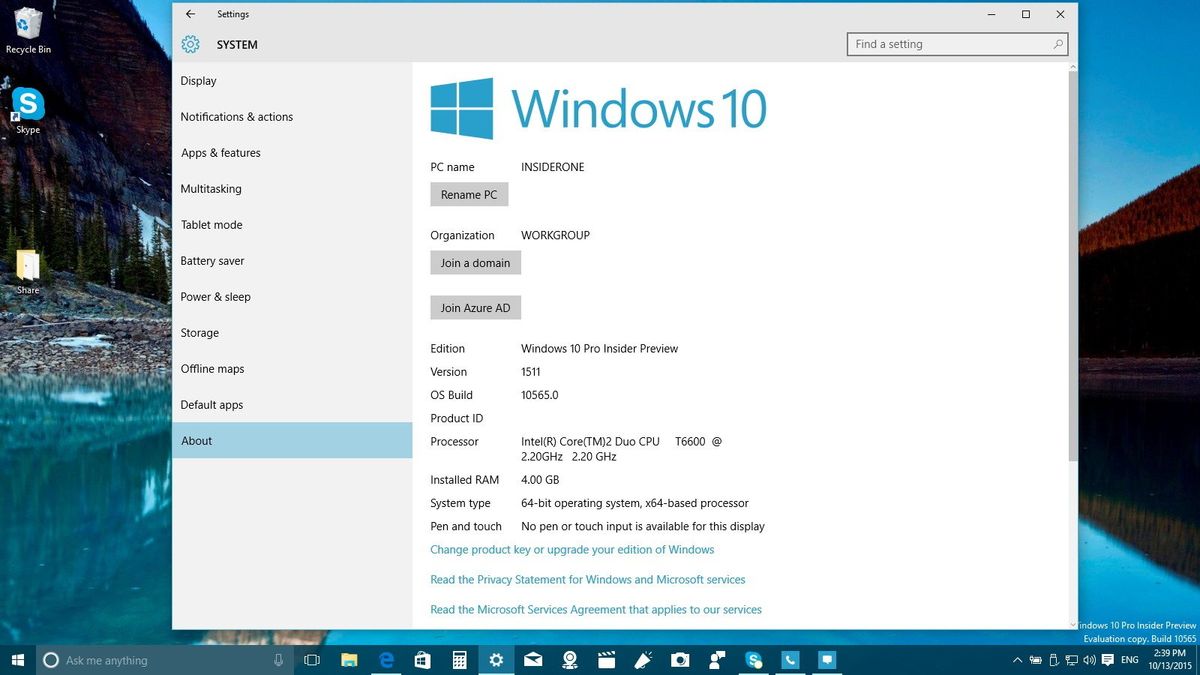Launch Calculator from the taskbar

(459, 660)
